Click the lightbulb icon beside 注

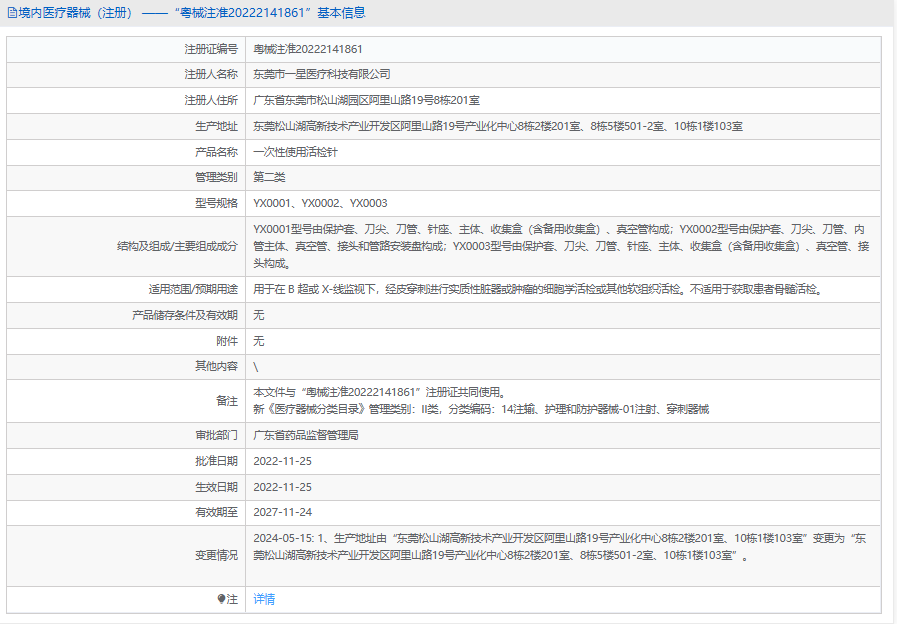point(222,599)
